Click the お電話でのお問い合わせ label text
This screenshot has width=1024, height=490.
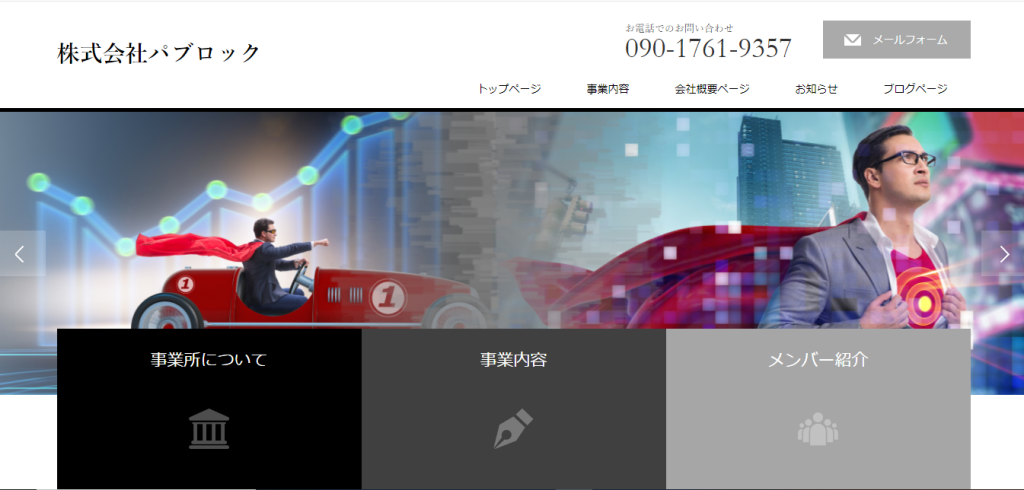coord(679,28)
